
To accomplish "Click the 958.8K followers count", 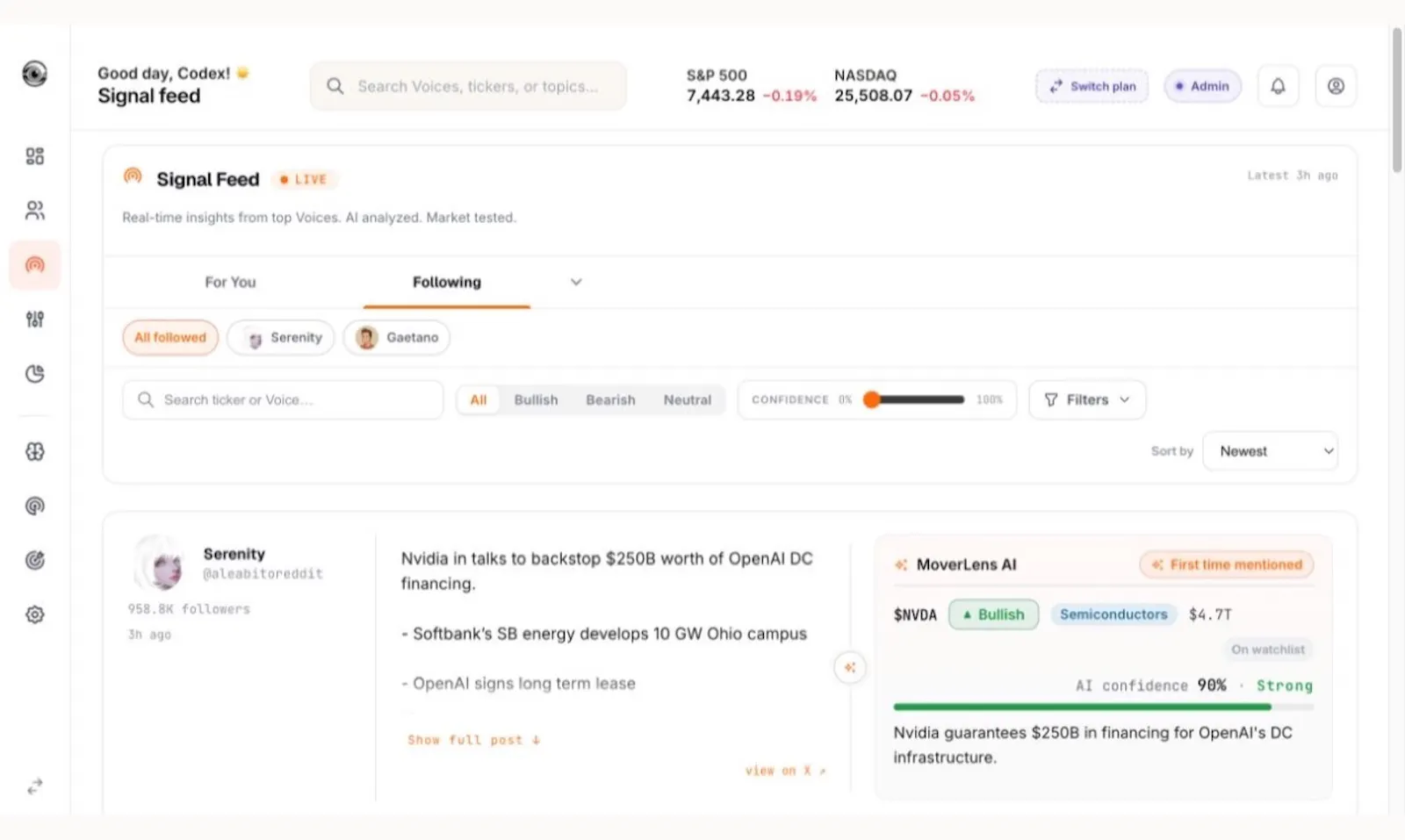I will pyautogui.click(x=188, y=609).
